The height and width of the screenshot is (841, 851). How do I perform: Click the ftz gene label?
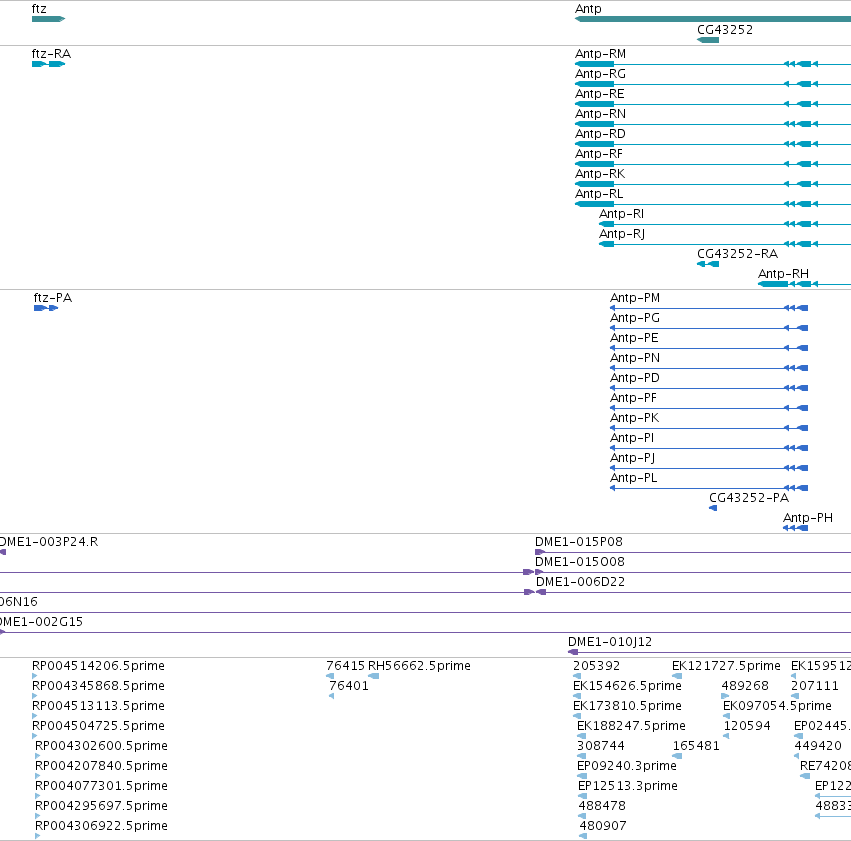tap(39, 9)
